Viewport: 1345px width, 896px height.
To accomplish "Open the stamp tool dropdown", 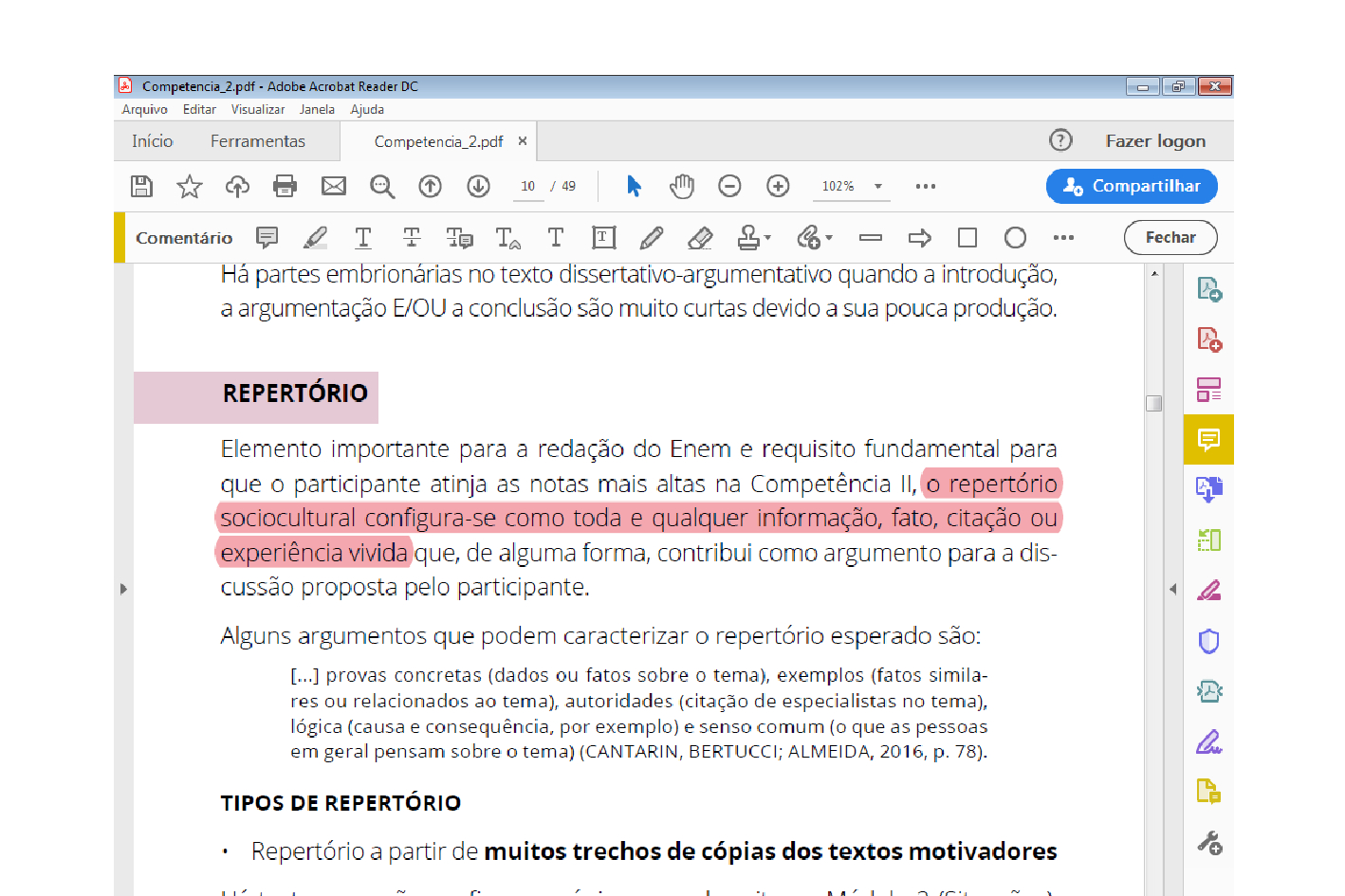I will [754, 237].
